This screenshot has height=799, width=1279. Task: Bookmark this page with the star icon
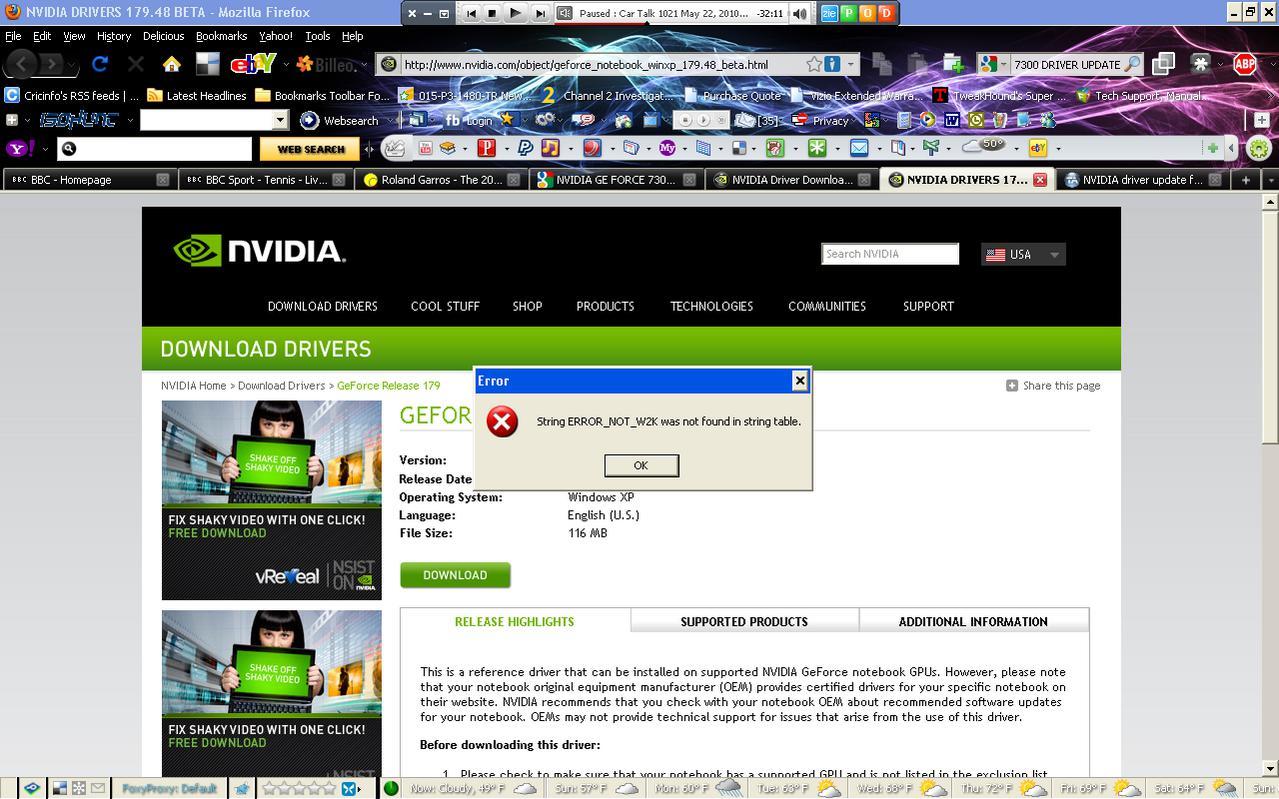coord(814,64)
